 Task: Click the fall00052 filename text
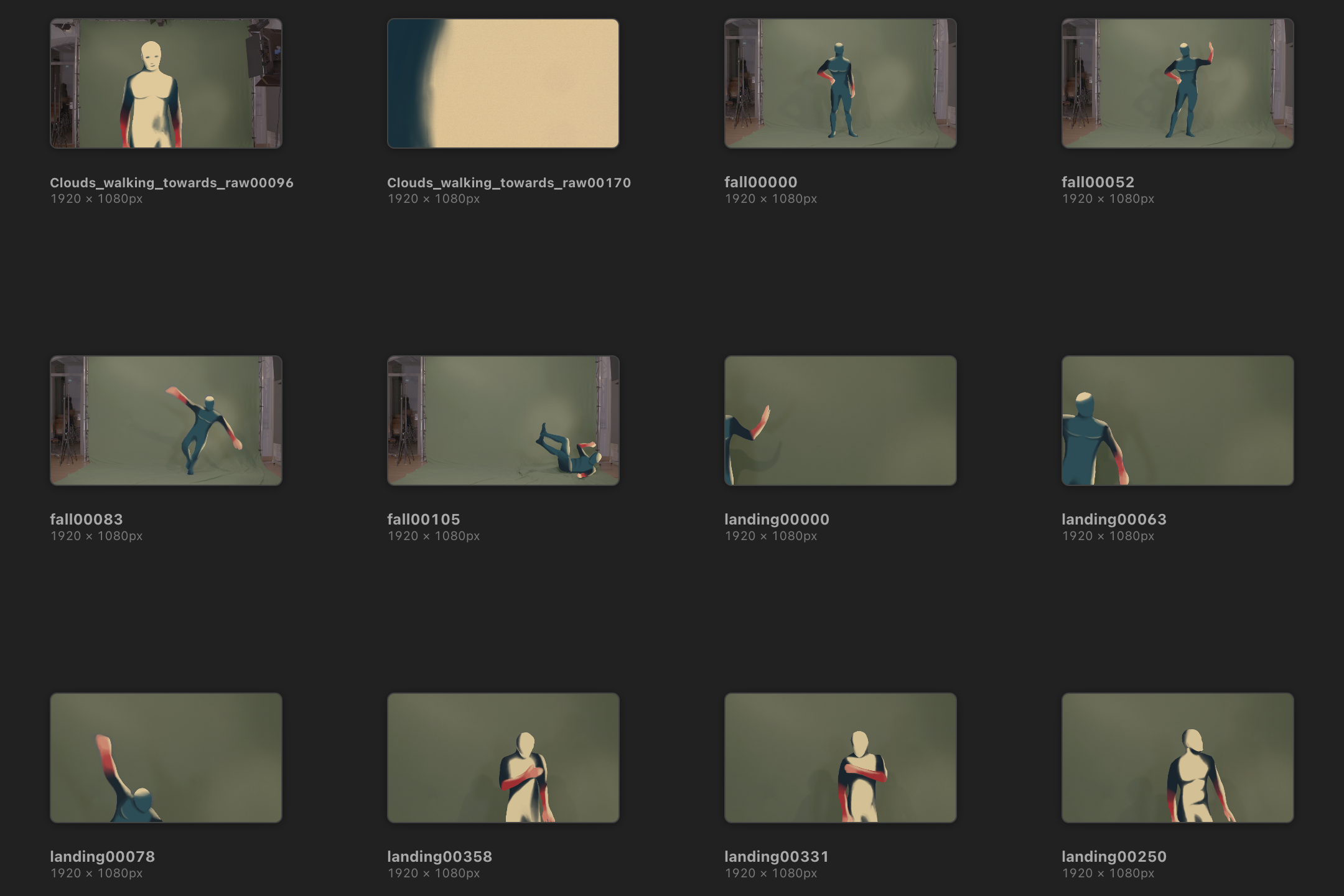pos(1098,182)
